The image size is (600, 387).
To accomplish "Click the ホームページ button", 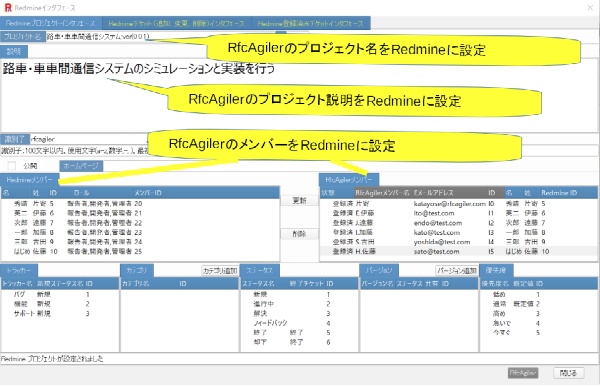I will 81,166.
